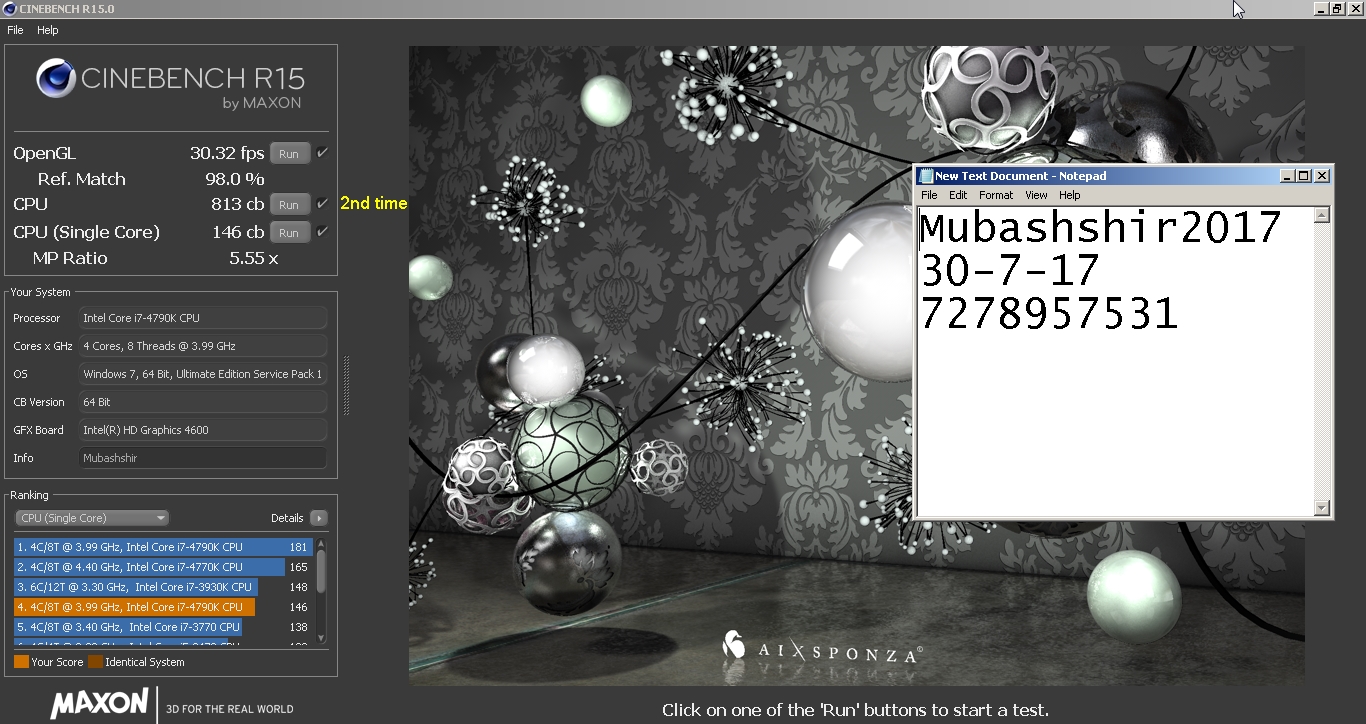This screenshot has height=724, width=1366.
Task: Open the Notepad Edit menu
Action: 958,195
